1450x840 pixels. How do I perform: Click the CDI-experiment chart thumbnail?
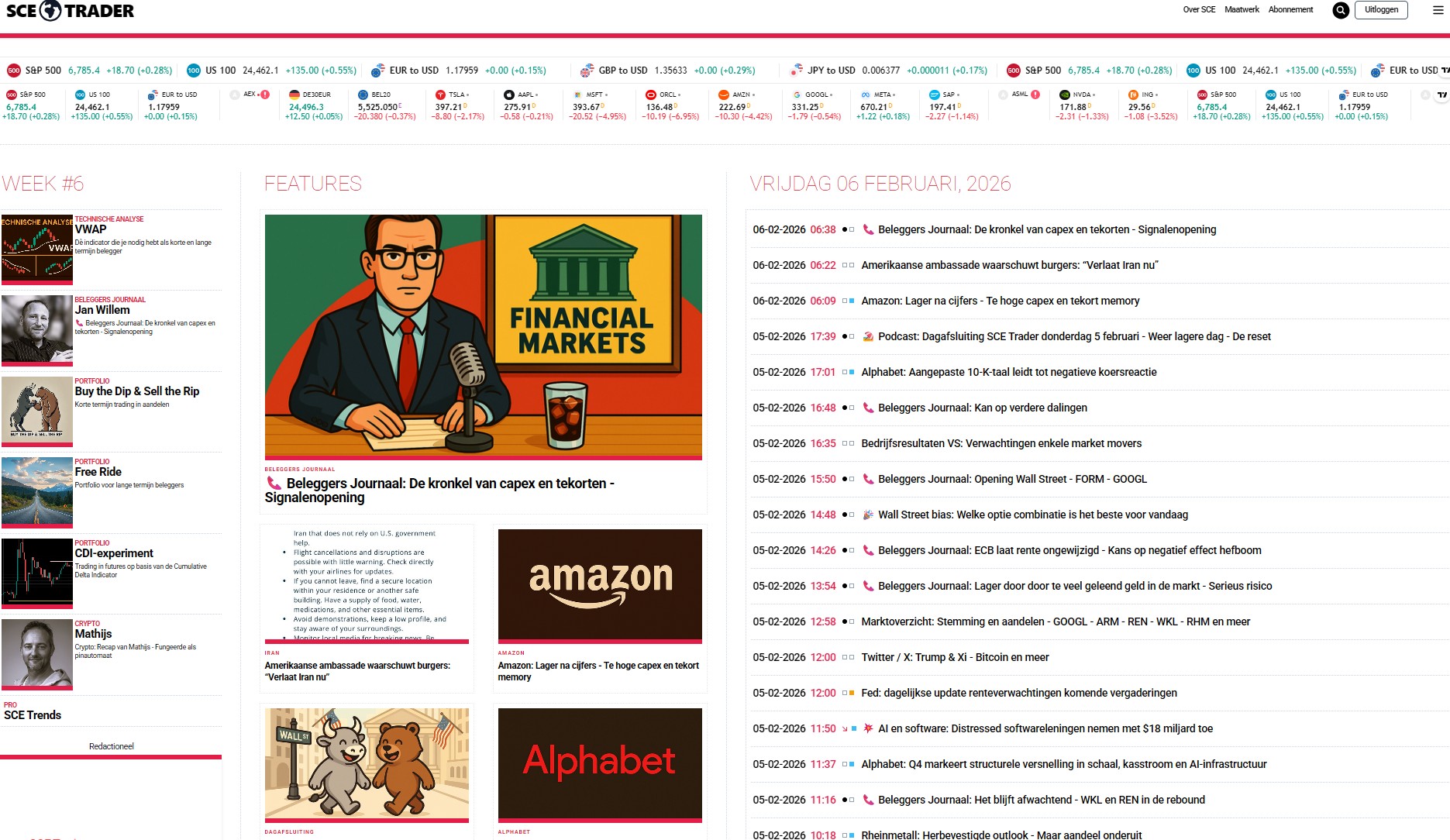(x=37, y=573)
